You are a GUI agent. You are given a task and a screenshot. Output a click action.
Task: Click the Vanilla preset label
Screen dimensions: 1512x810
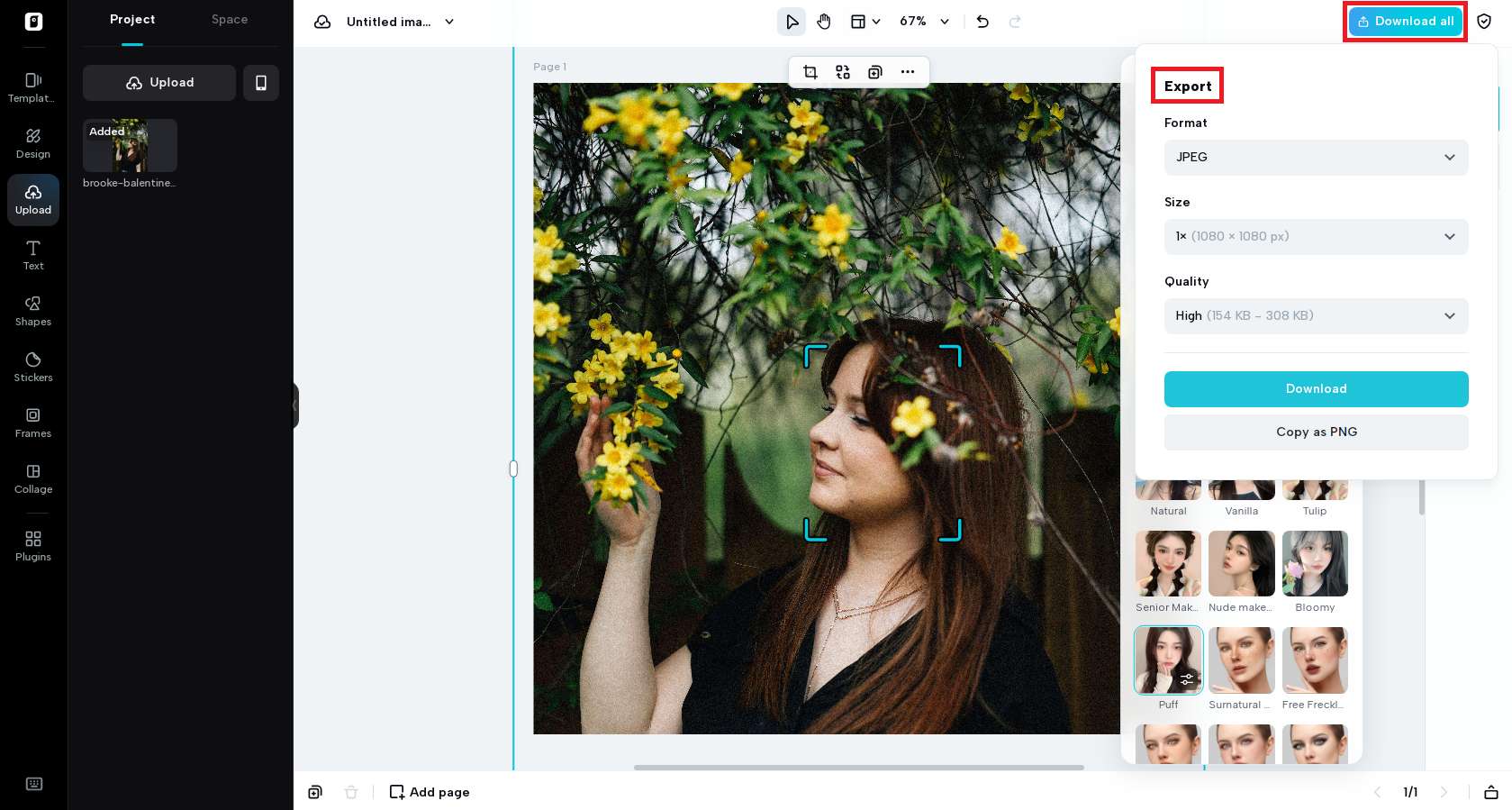pyautogui.click(x=1242, y=511)
